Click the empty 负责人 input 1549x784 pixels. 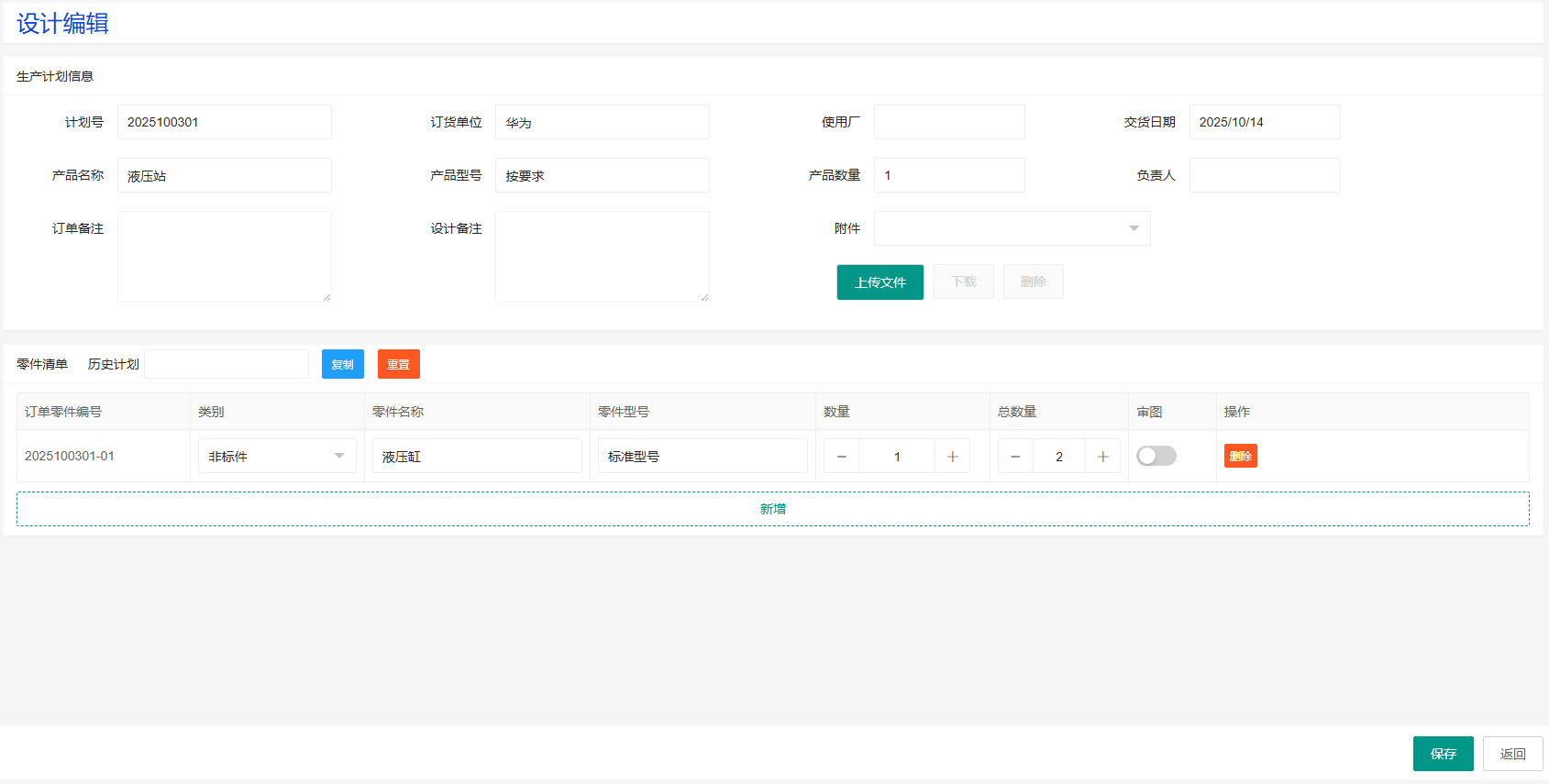point(1265,175)
